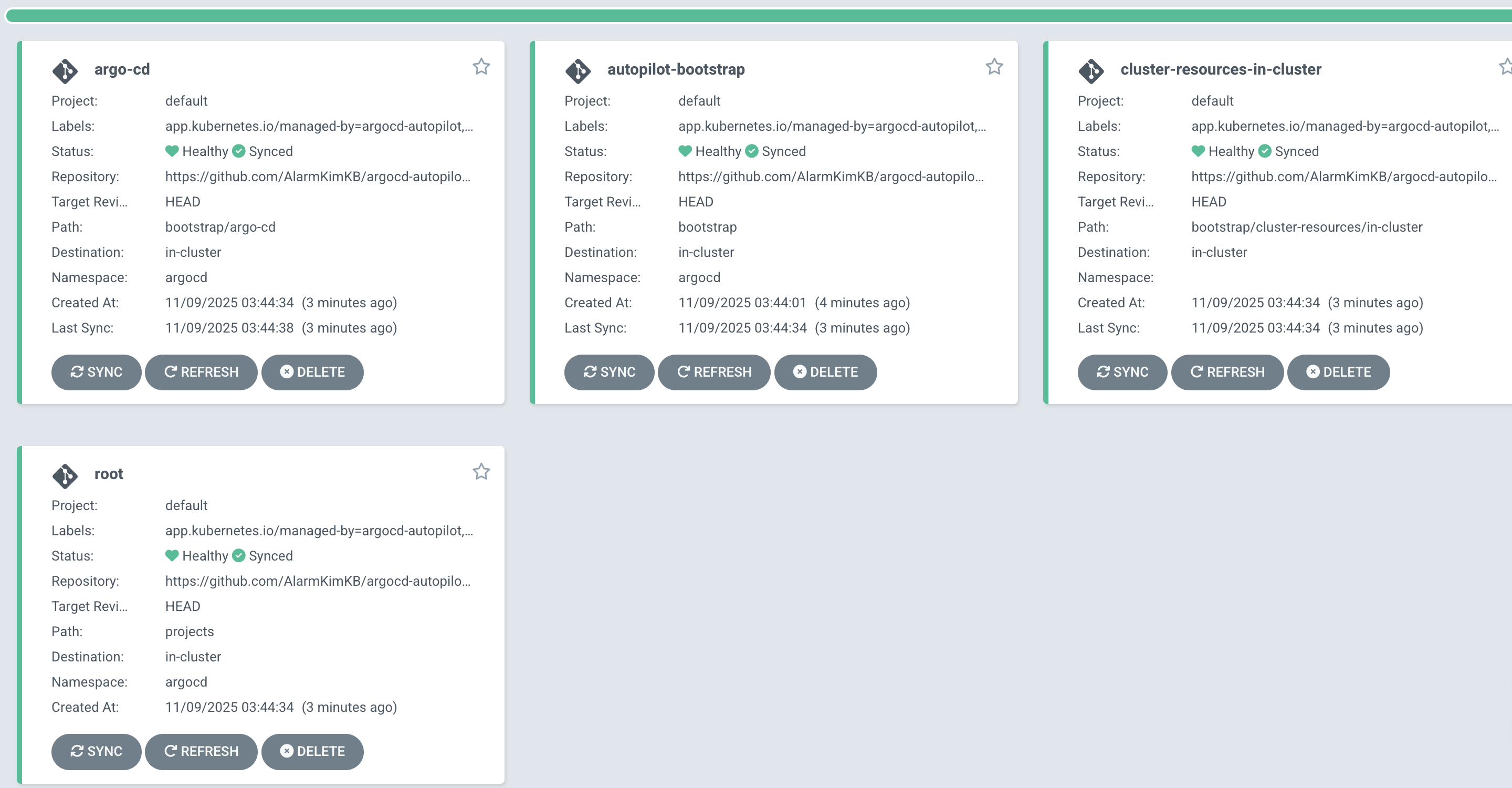Open argo-cd repository GitHub link

(x=318, y=177)
